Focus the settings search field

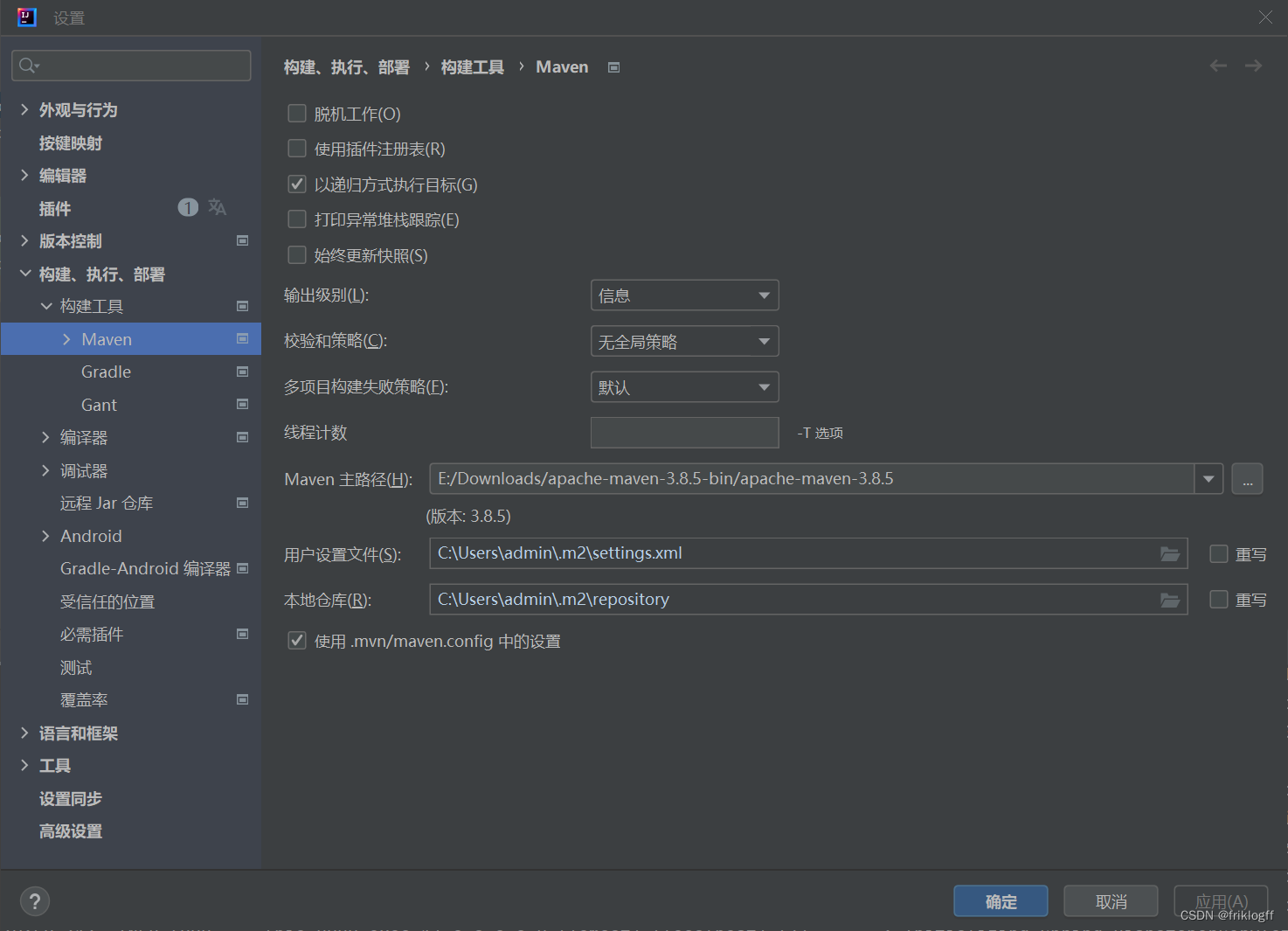pyautogui.click(x=131, y=66)
